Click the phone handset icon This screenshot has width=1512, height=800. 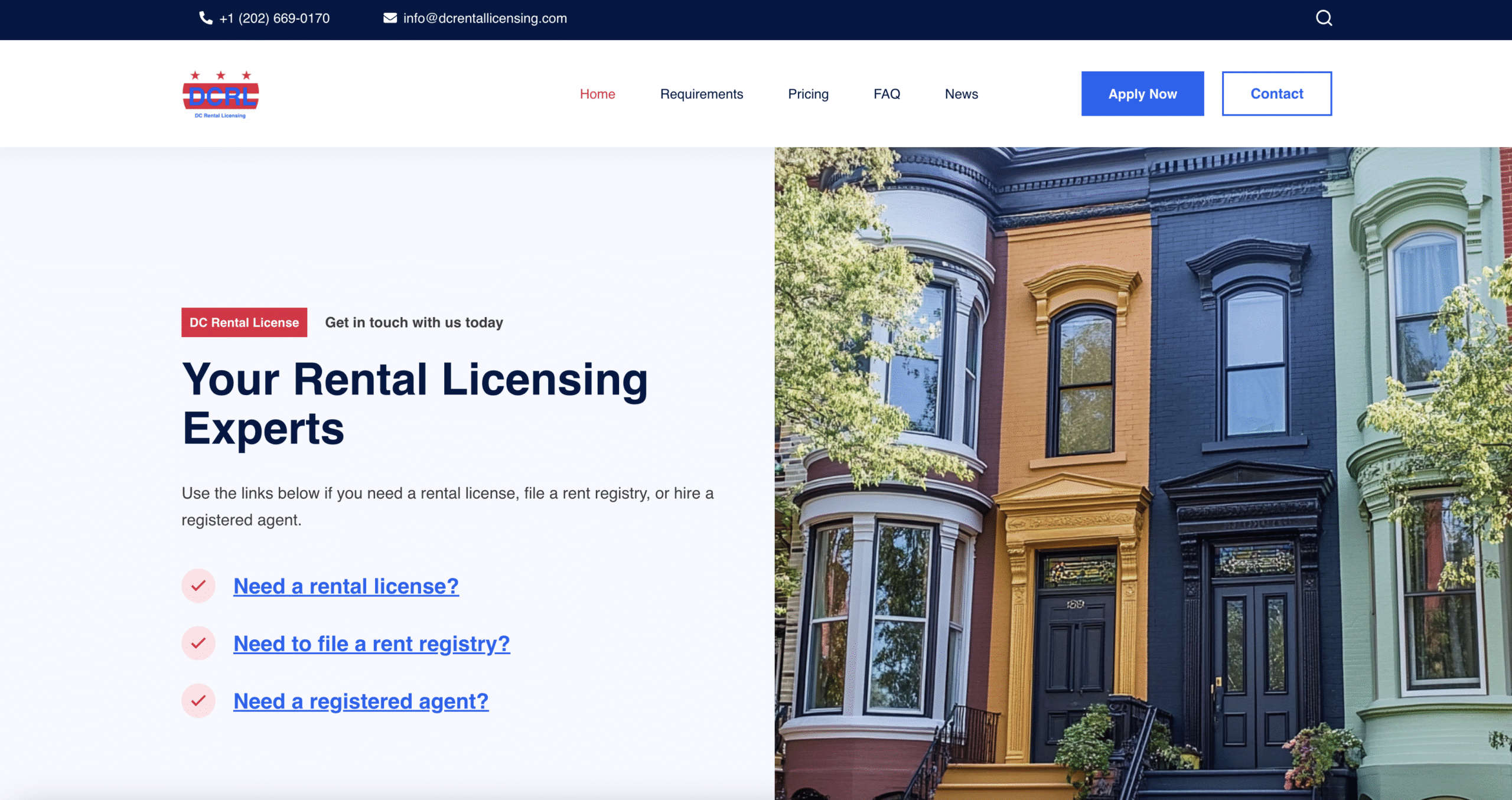tap(206, 18)
